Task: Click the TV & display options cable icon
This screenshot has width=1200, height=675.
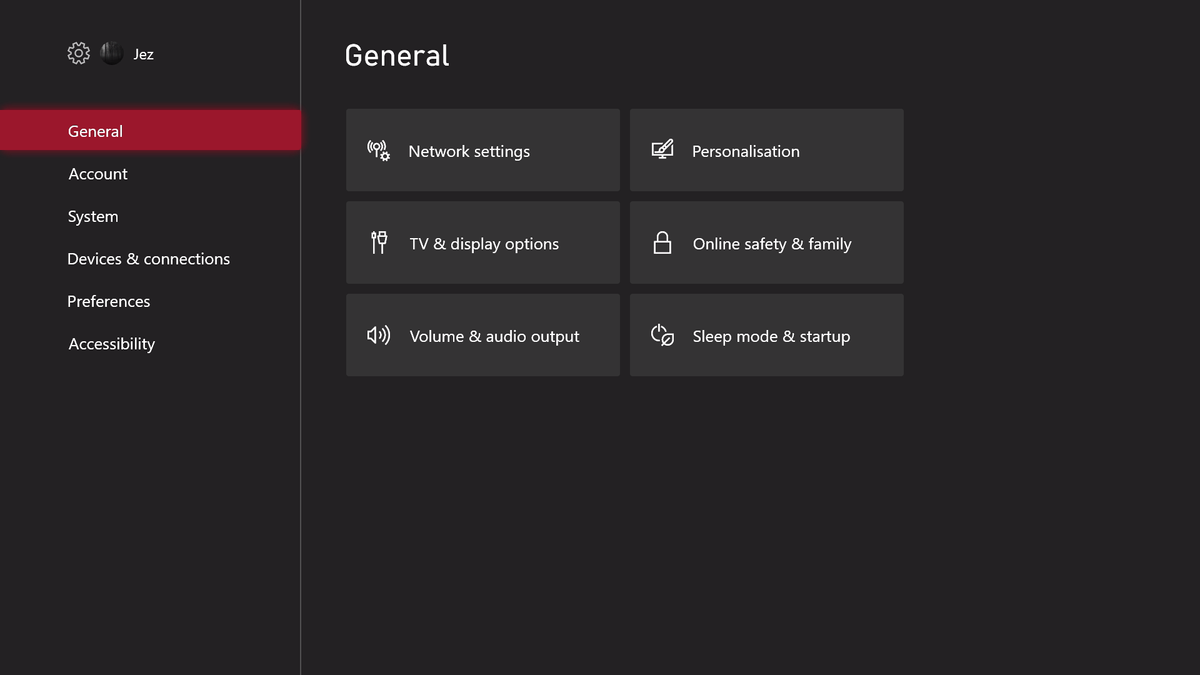Action: (379, 242)
